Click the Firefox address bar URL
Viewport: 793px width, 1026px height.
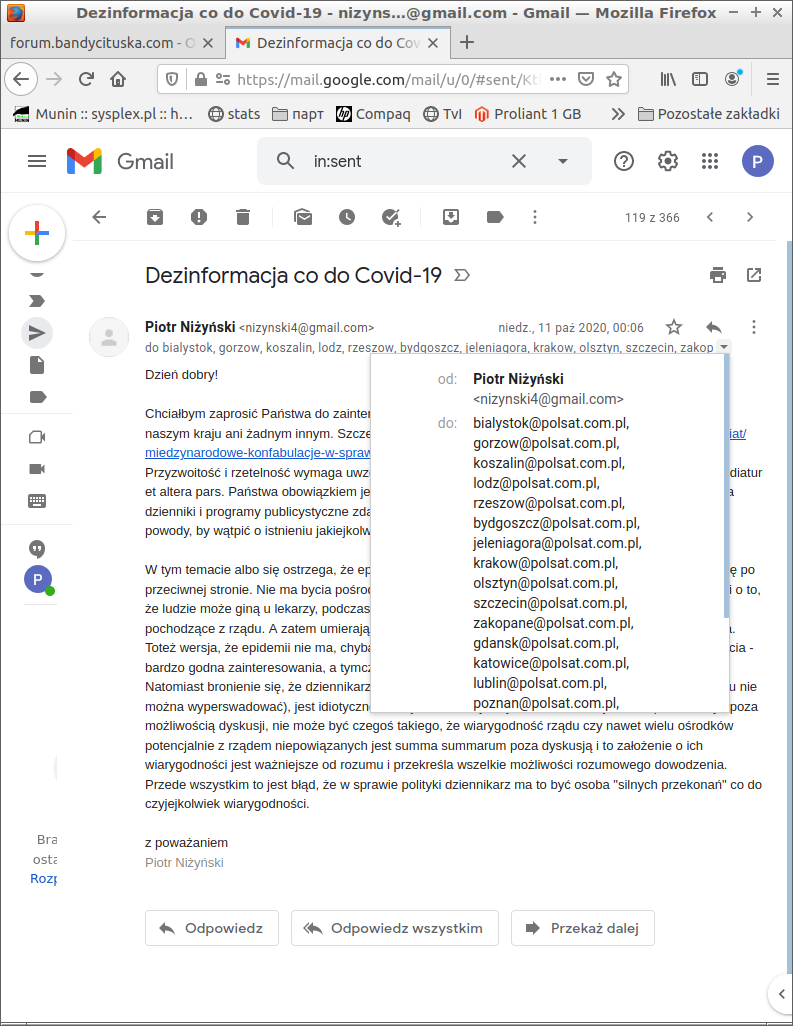[388, 79]
